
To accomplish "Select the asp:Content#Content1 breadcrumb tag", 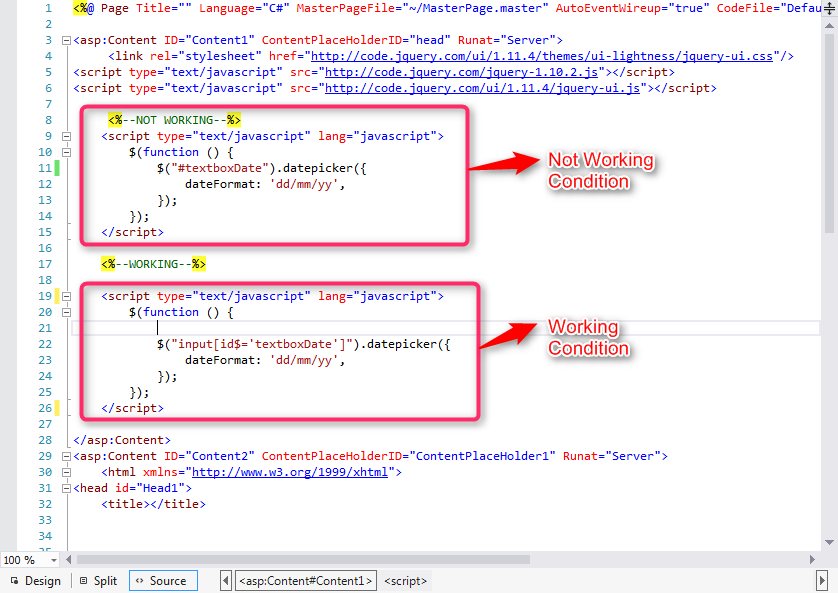I will [x=305, y=580].
